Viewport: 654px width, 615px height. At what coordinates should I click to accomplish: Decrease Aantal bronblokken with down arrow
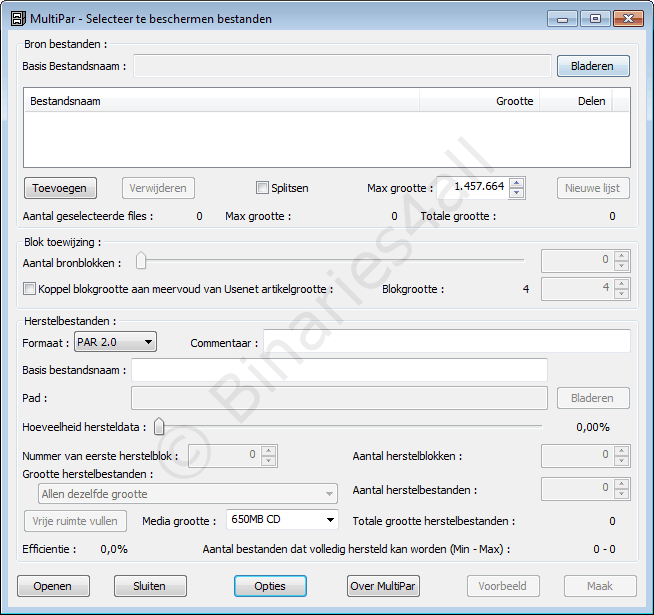click(621, 266)
